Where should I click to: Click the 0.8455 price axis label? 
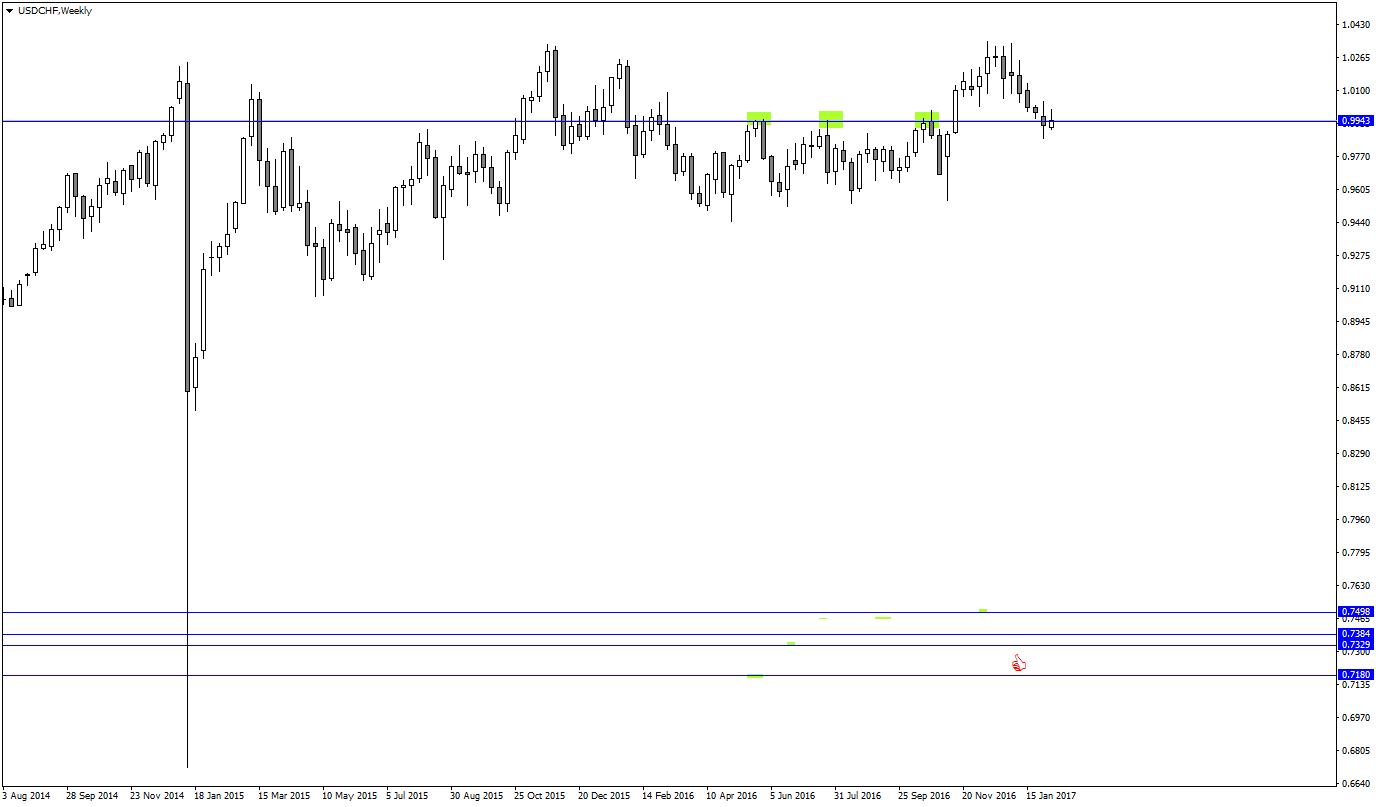pyautogui.click(x=1357, y=420)
